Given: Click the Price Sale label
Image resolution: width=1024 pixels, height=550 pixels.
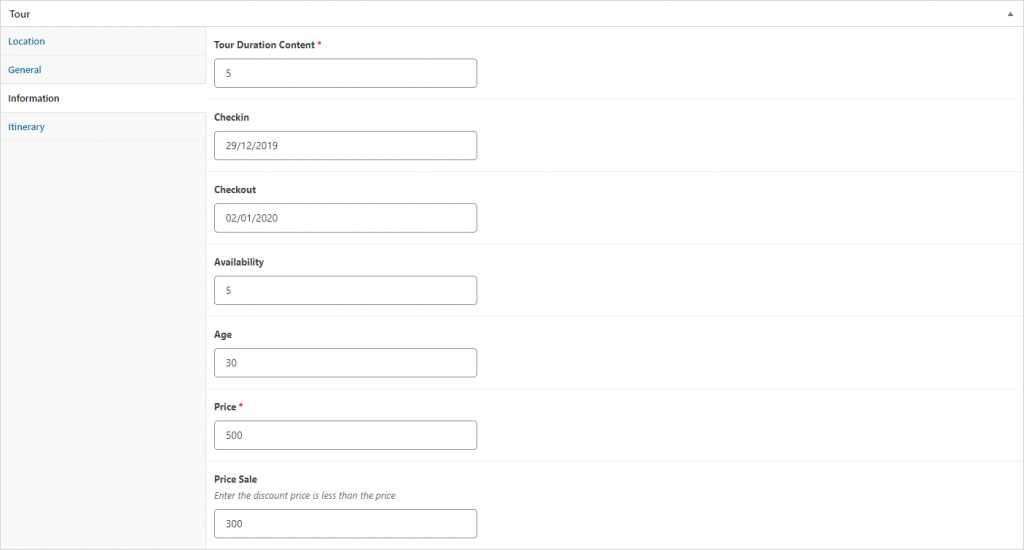Looking at the screenshot, I should tap(236, 479).
